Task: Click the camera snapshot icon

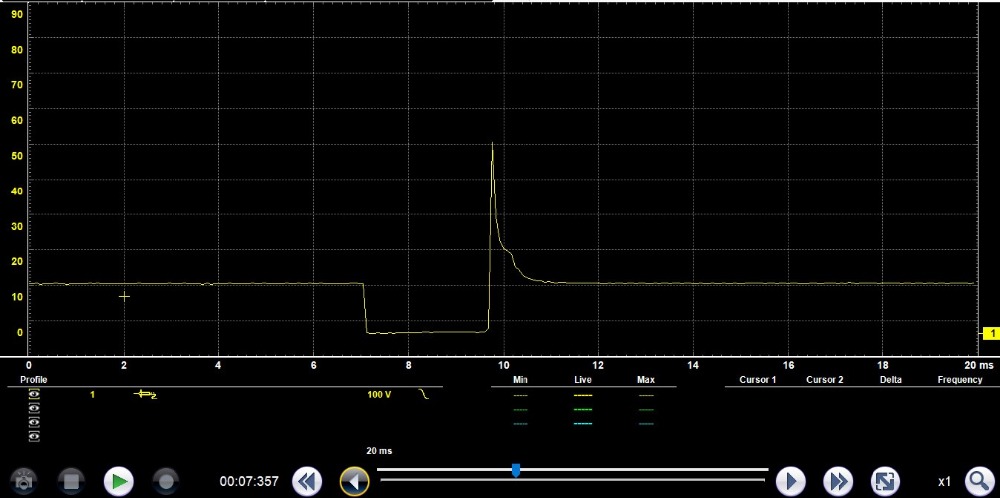Action: [x=24, y=481]
